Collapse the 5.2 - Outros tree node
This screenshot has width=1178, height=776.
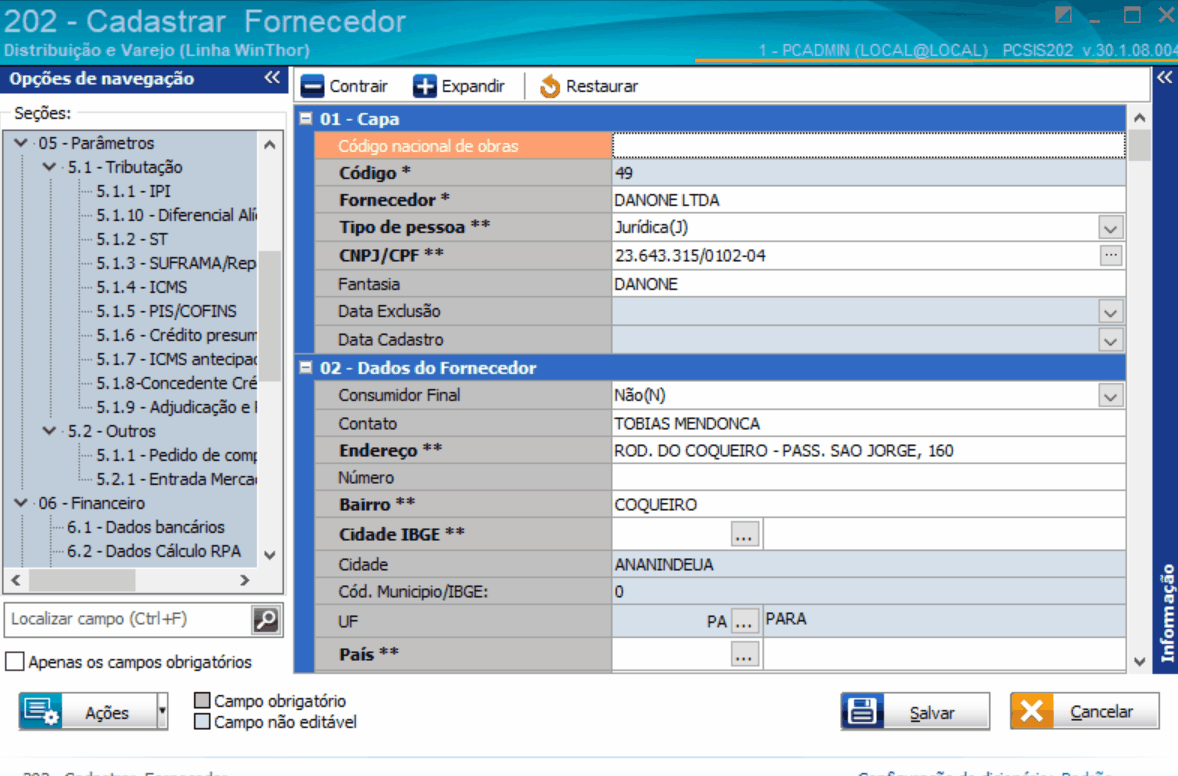coord(50,431)
